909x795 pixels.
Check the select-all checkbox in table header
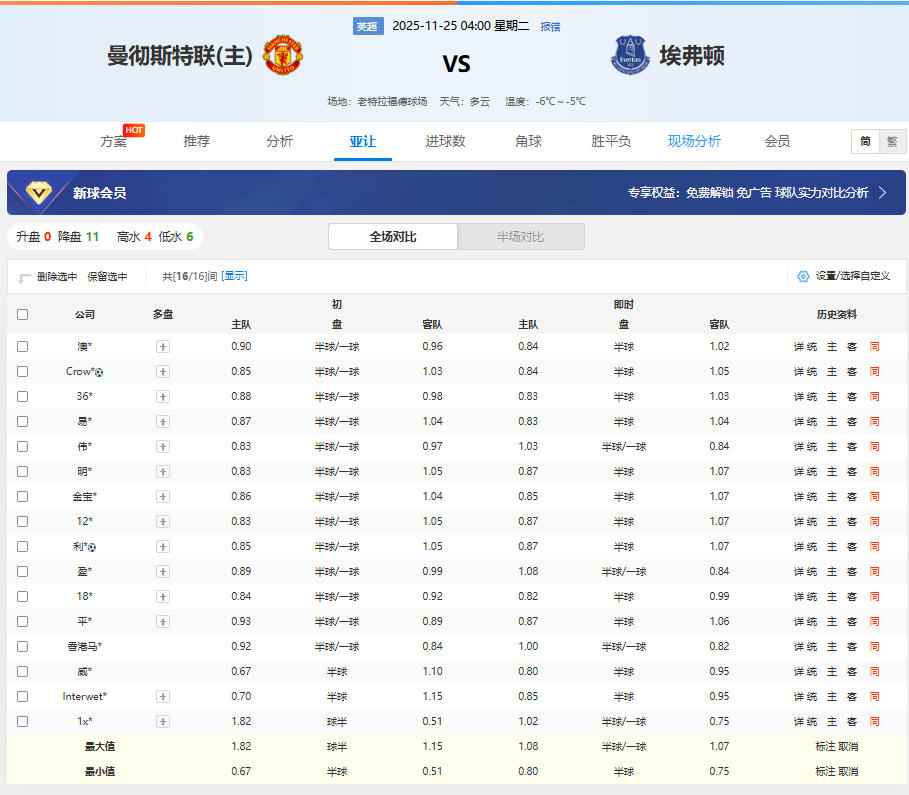[x=23, y=314]
